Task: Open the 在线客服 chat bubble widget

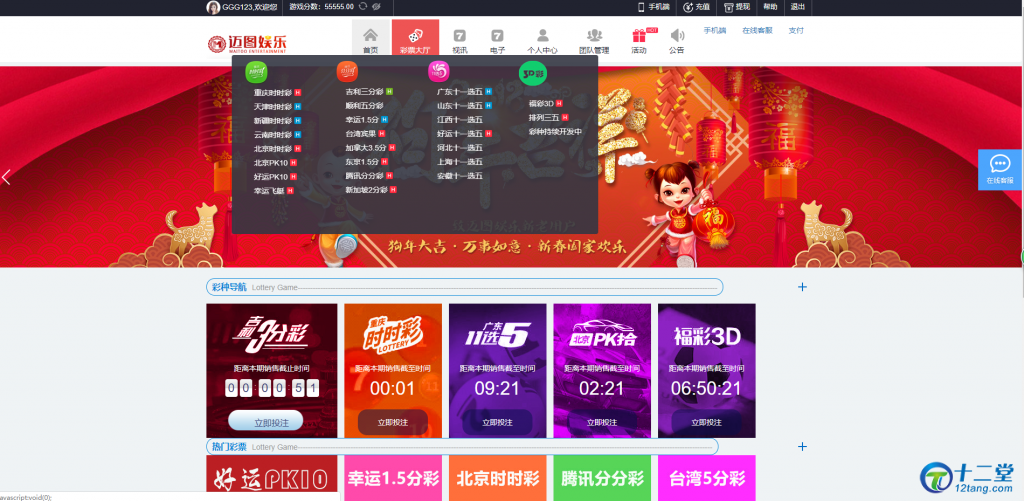Action: [1000, 169]
